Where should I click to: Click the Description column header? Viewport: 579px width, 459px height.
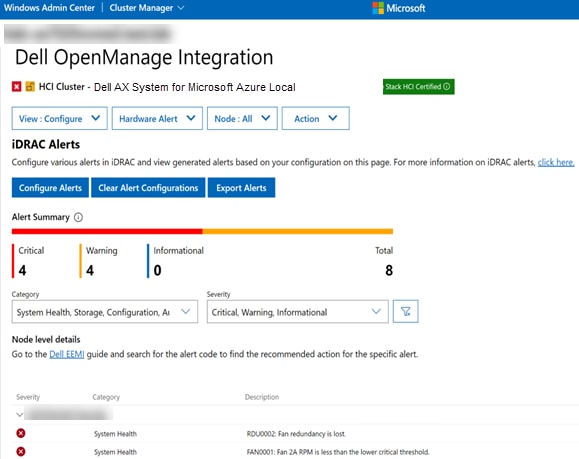click(x=262, y=397)
